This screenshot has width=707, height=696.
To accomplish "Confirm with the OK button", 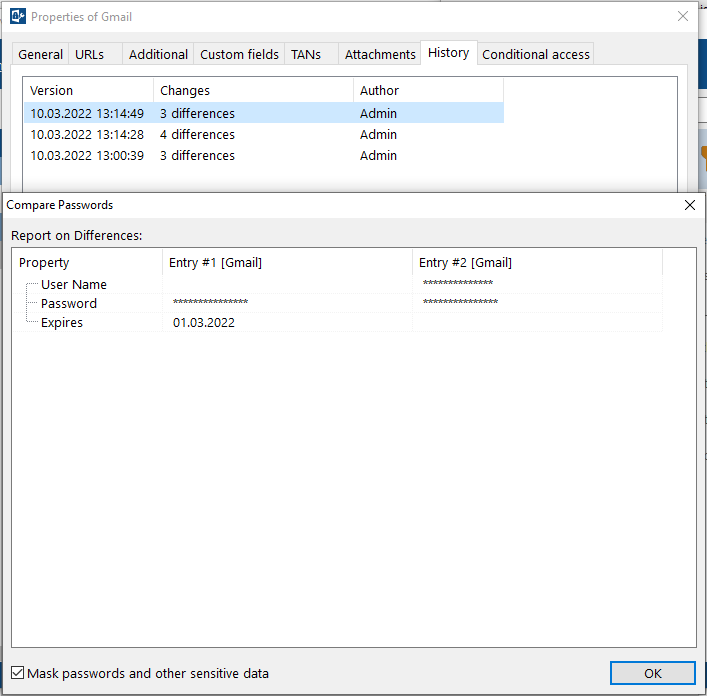I will click(x=652, y=673).
